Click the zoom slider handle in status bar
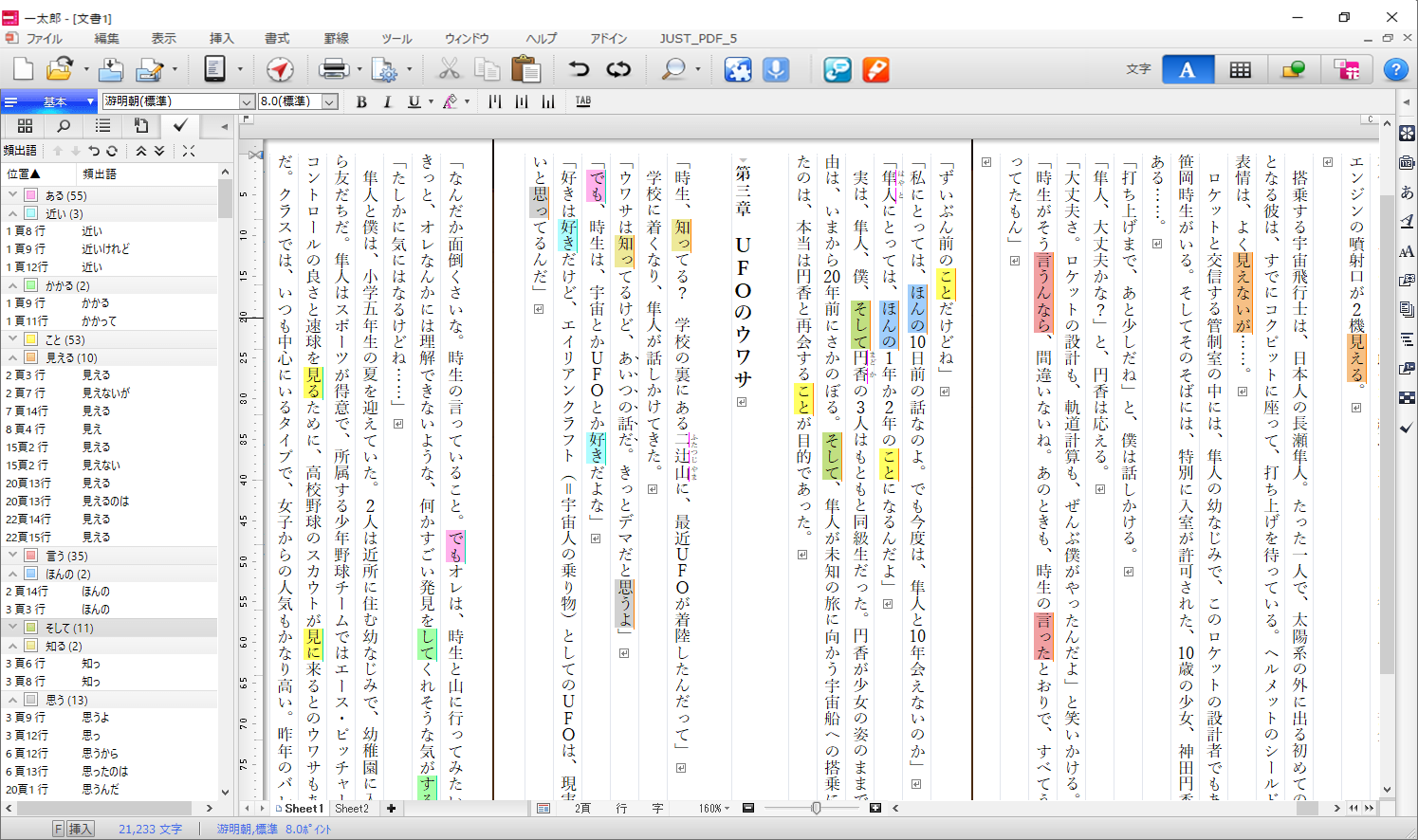Screen dimensions: 1418x840 [816, 808]
